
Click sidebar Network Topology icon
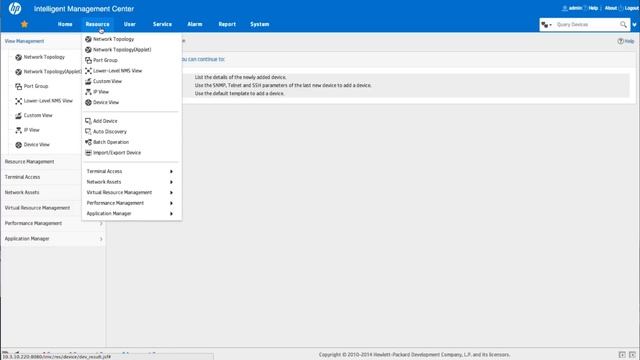pyautogui.click(x=18, y=58)
